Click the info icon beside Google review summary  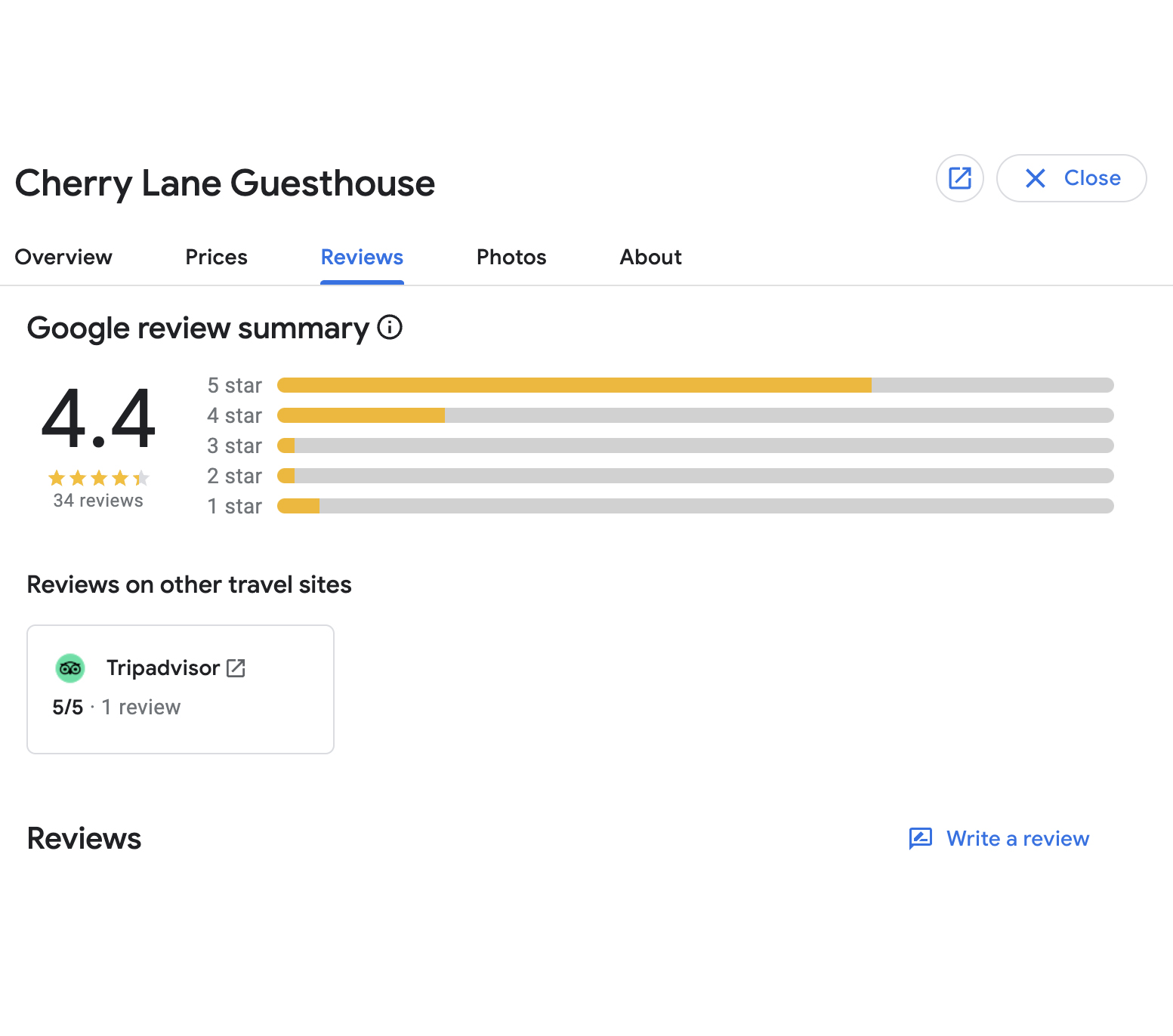(x=390, y=328)
